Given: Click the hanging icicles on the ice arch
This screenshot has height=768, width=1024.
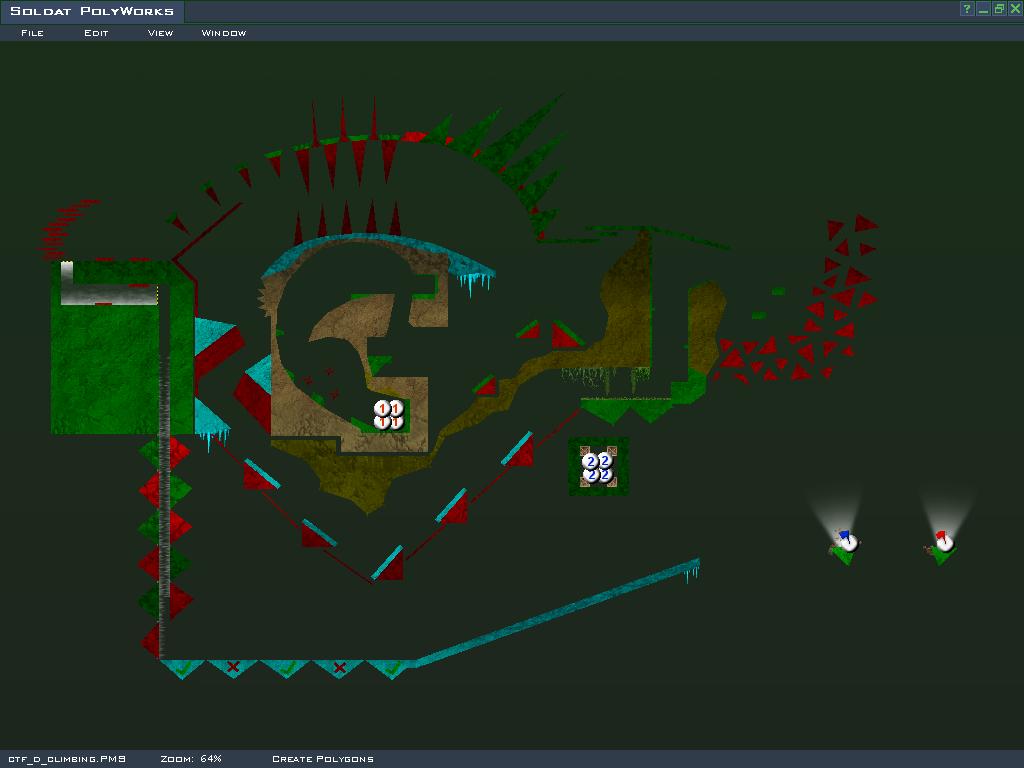Looking at the screenshot, I should (476, 282).
